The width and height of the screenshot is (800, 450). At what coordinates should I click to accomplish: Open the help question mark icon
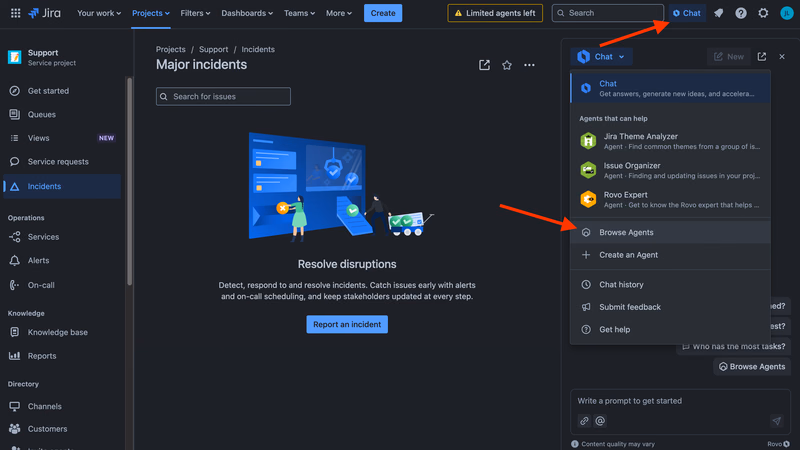click(741, 13)
